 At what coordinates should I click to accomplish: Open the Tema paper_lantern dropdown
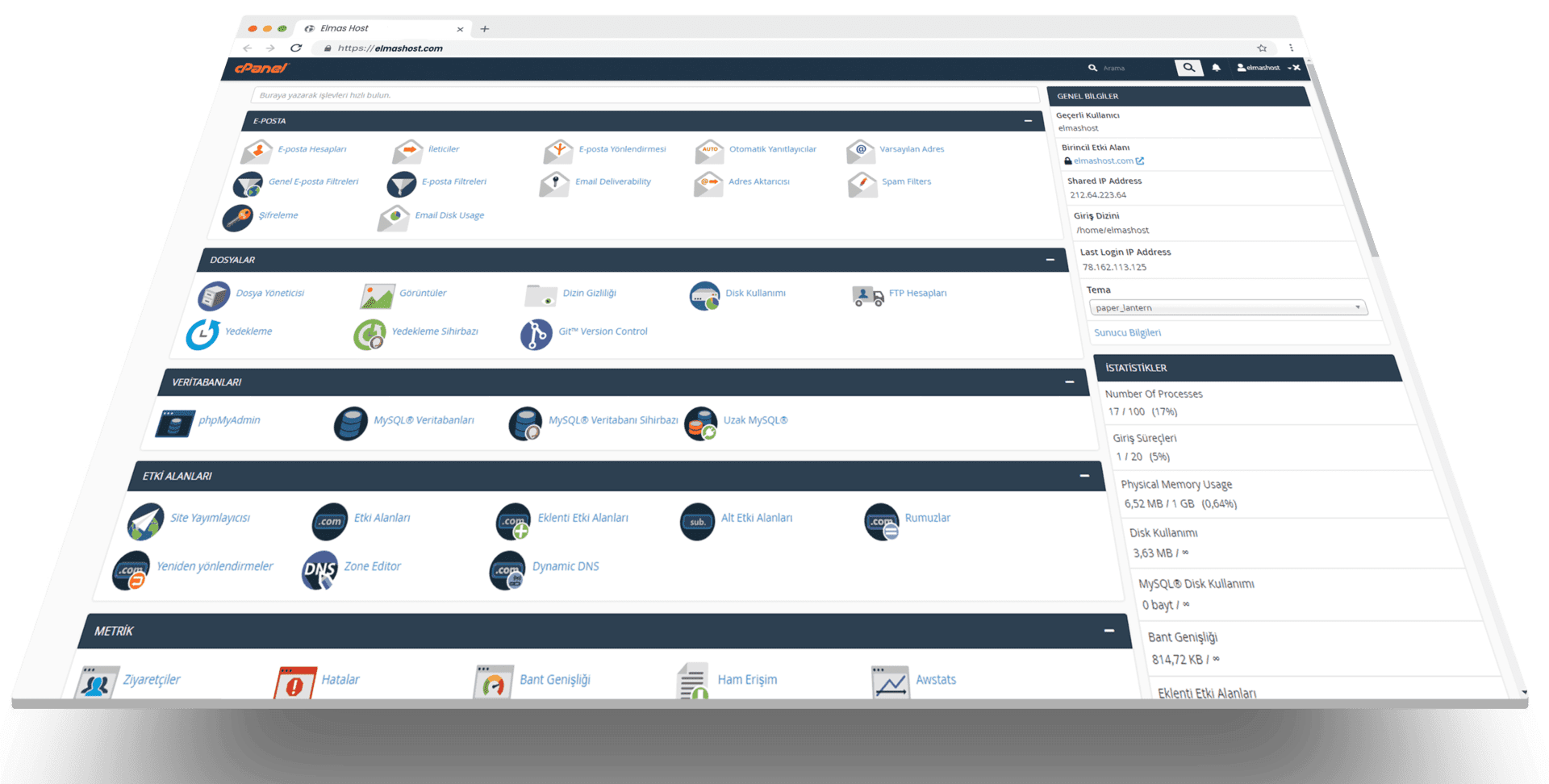point(1227,307)
